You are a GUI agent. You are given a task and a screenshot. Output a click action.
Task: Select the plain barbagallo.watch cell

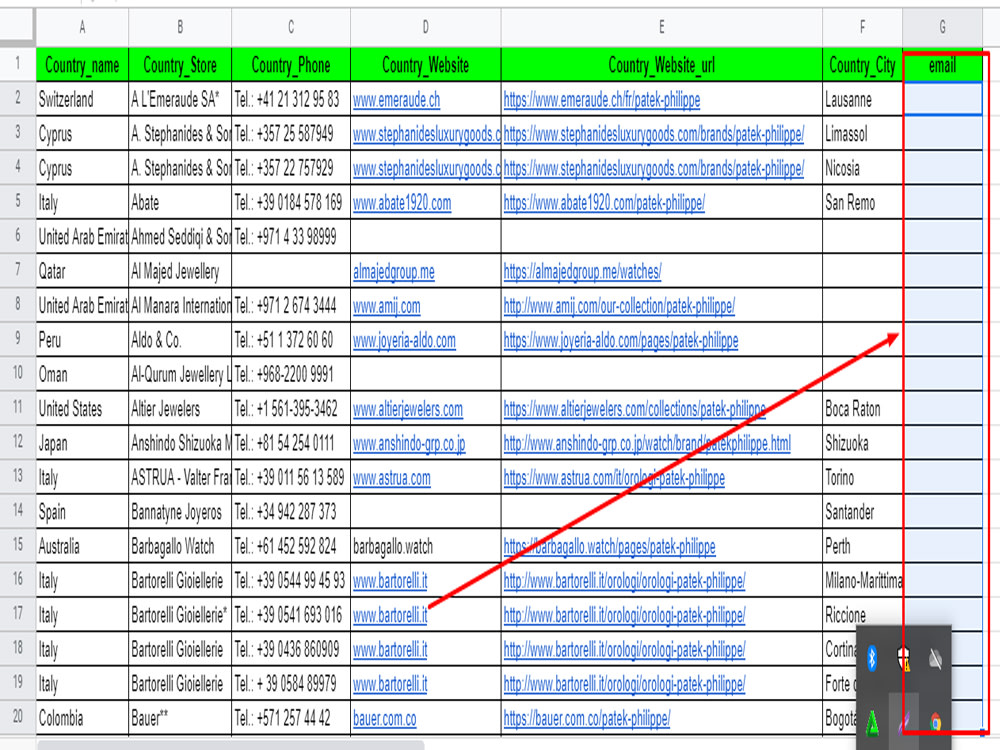pos(425,547)
